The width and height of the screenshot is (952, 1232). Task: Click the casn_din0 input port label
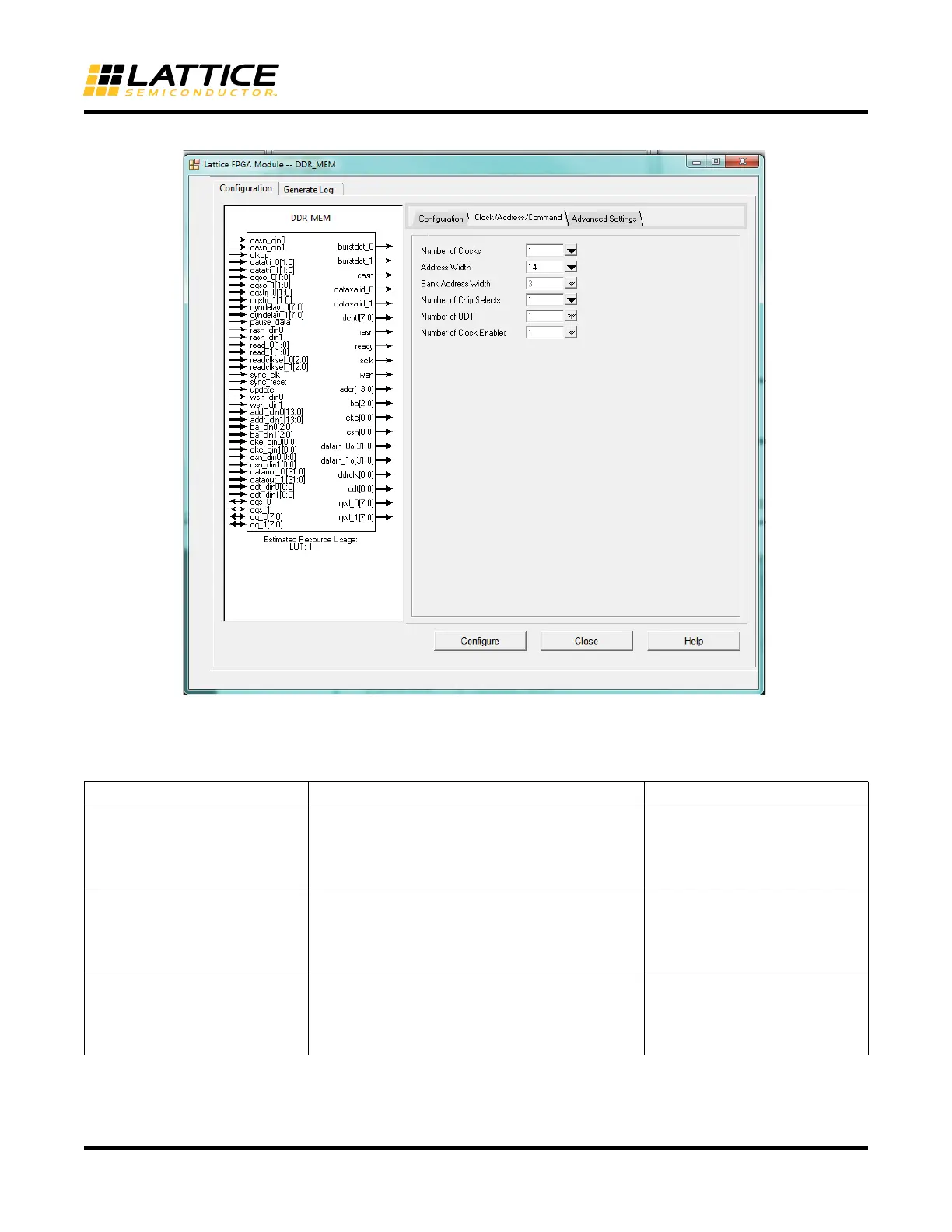268,240
